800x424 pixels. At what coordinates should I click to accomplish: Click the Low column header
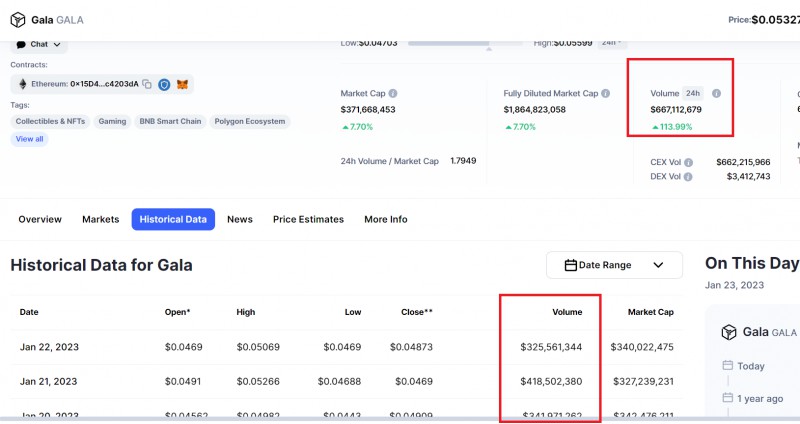pyautogui.click(x=353, y=312)
